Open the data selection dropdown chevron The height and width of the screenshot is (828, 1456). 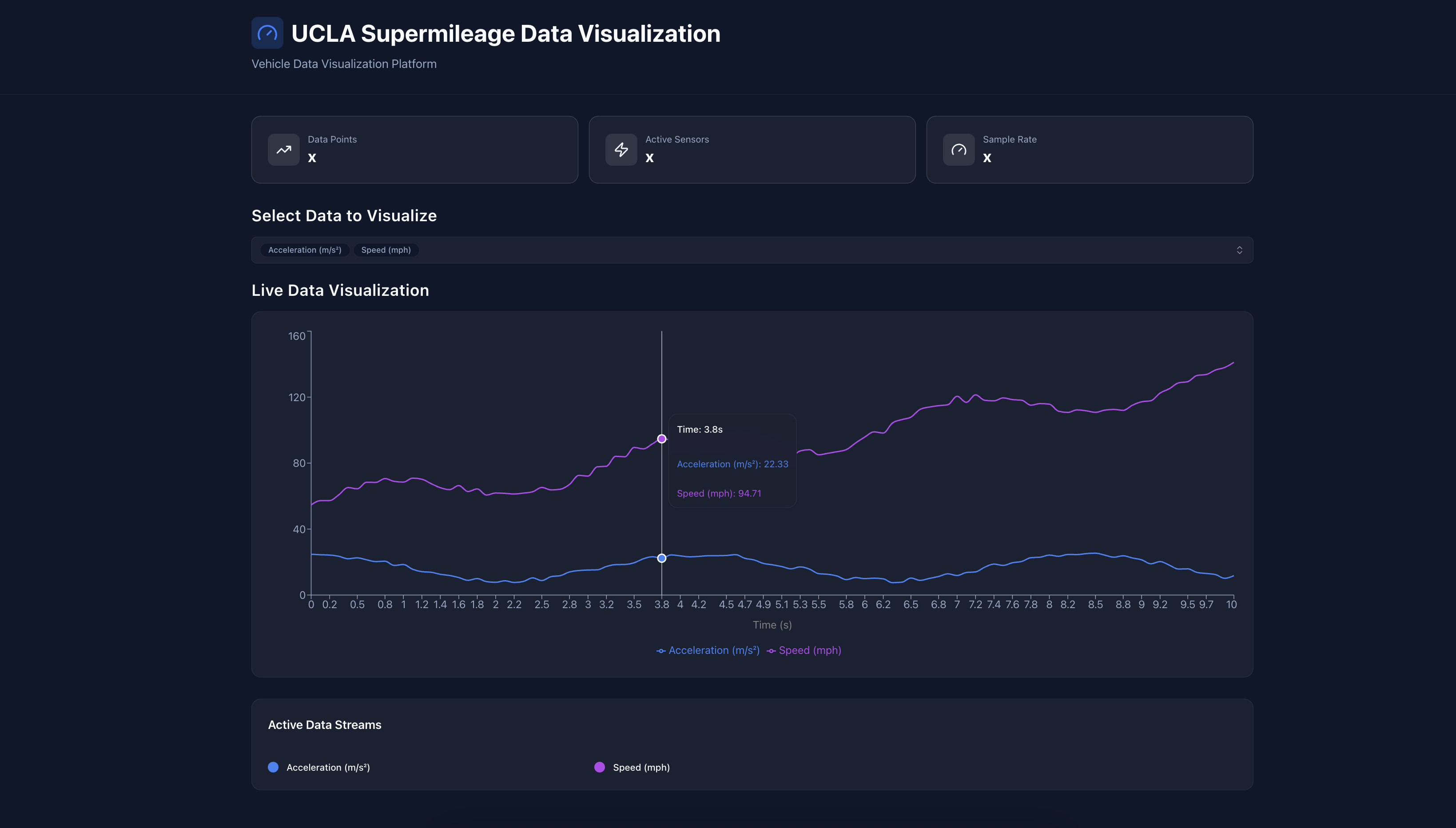coord(1239,250)
